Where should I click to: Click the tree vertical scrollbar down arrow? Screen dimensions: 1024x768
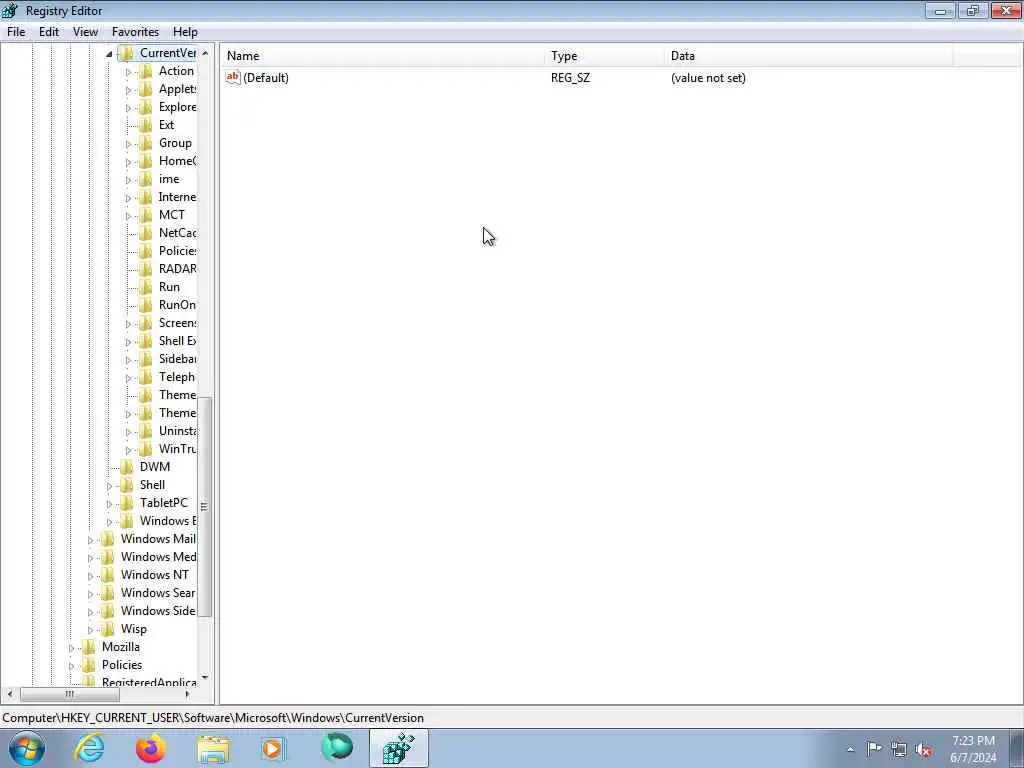[x=205, y=679]
